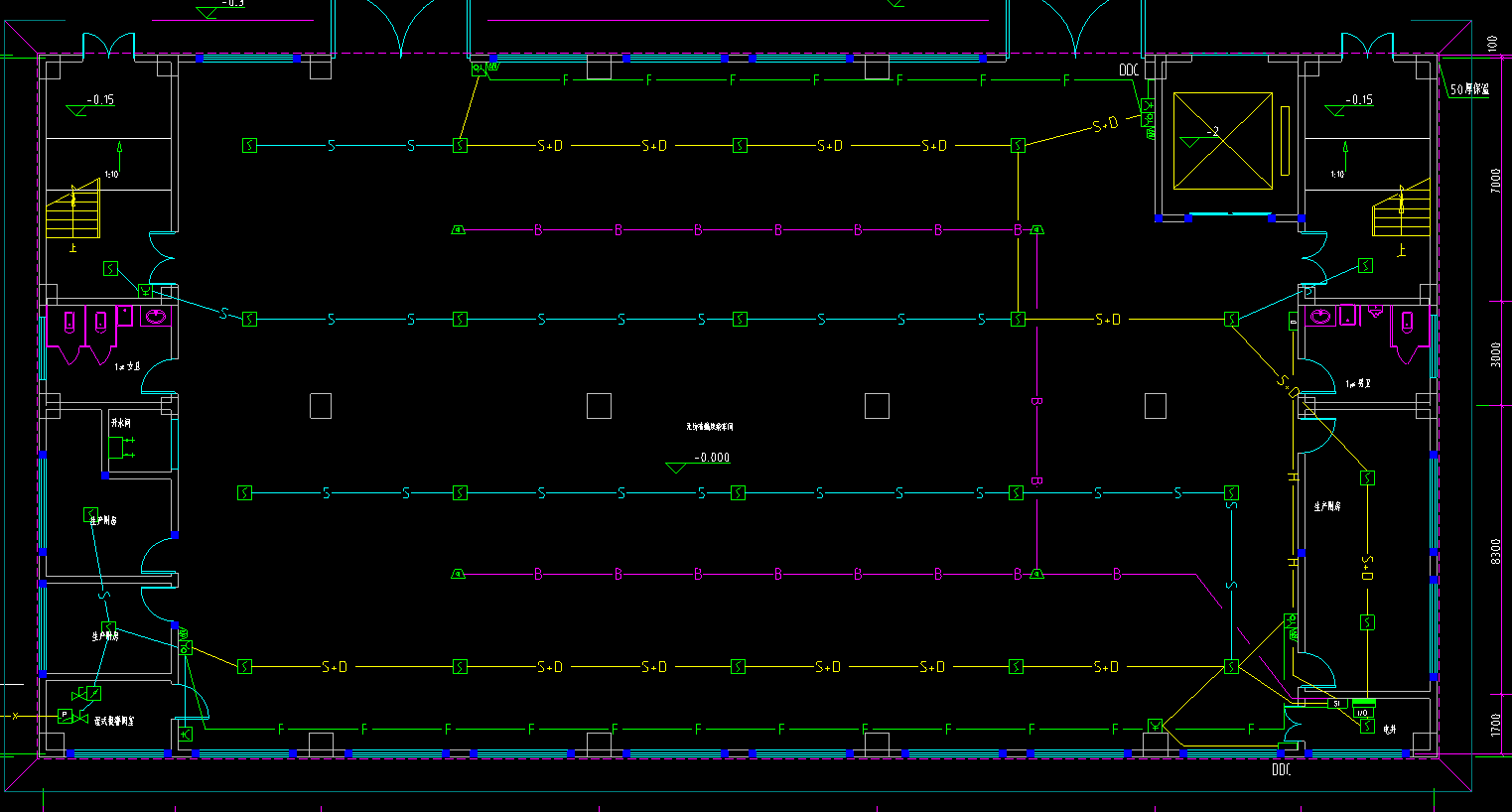Click the '1# 男卫' room label
This screenshot has height=812, width=1512.
(1357, 384)
